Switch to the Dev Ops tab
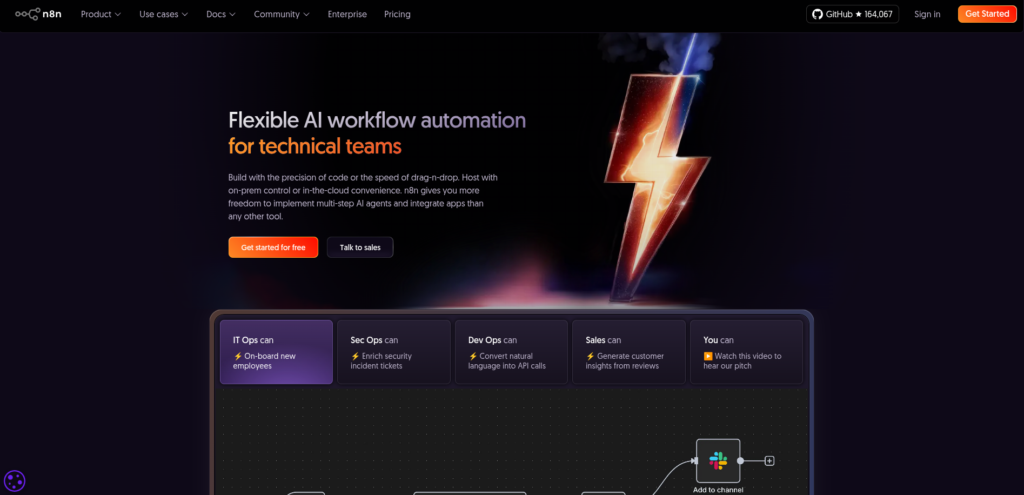This screenshot has width=1024, height=495. (511, 352)
